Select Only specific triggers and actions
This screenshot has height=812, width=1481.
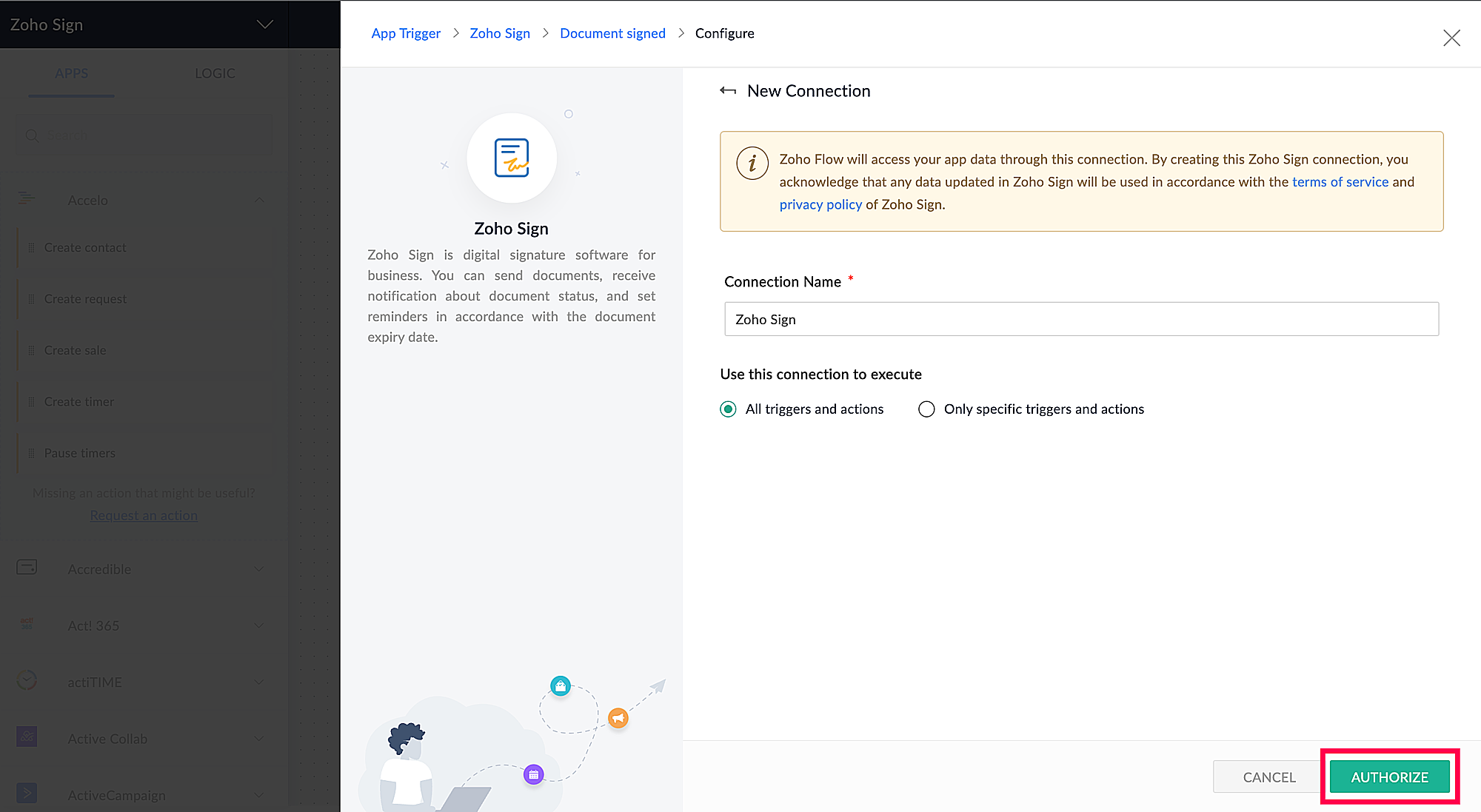click(x=926, y=409)
